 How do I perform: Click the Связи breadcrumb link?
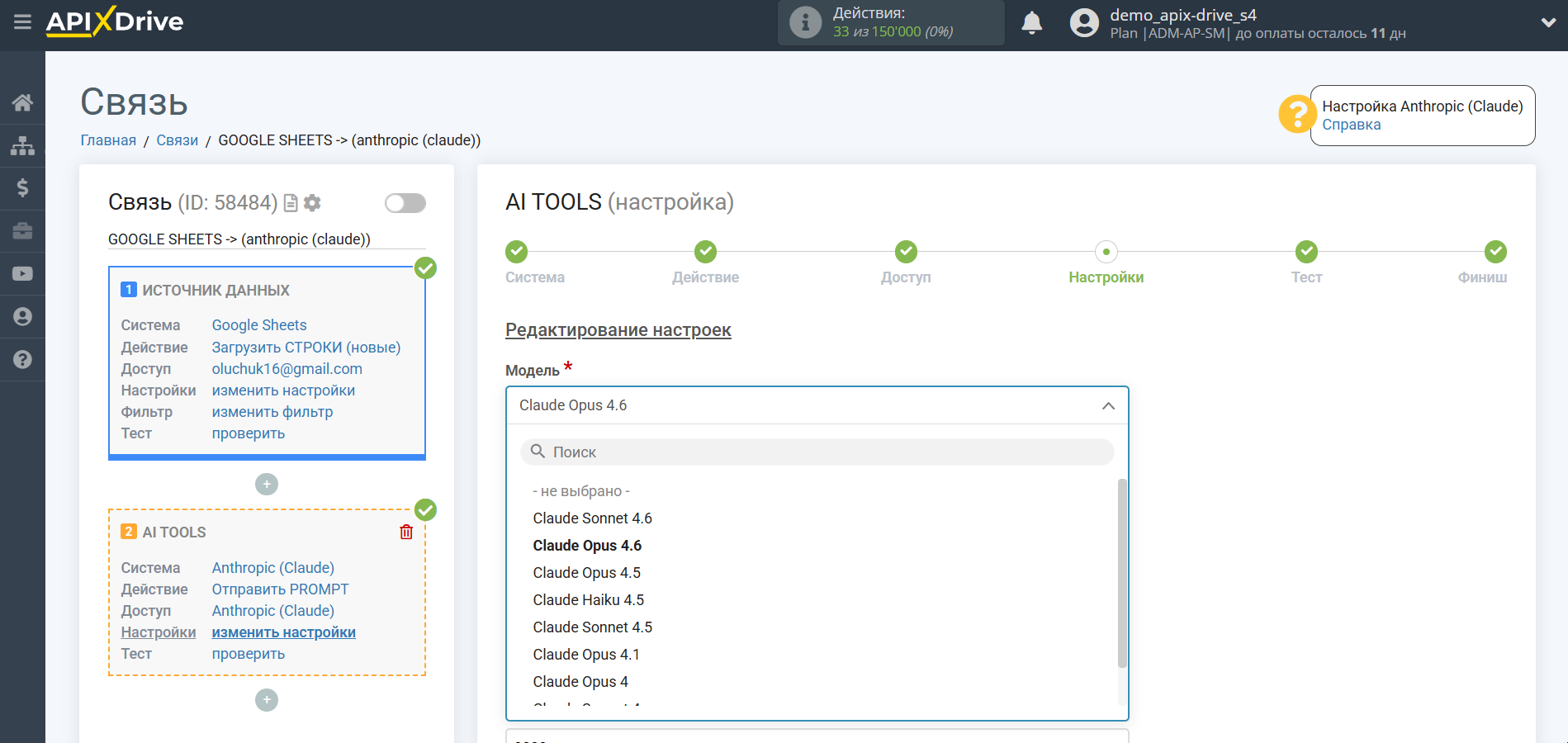[177, 140]
